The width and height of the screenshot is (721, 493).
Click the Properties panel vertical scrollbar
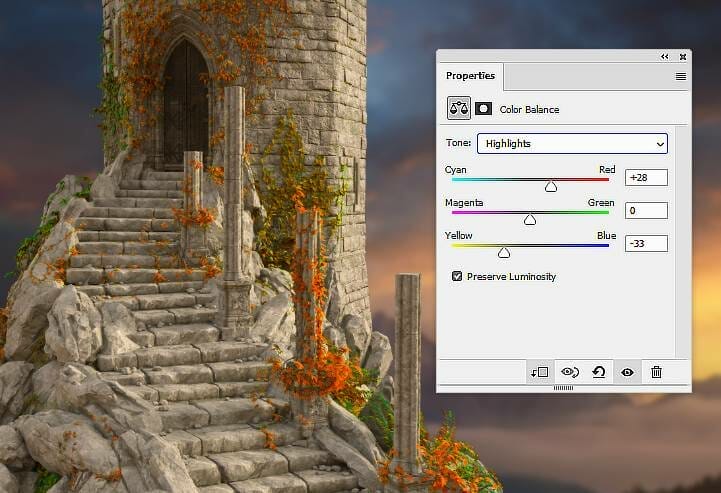pyautogui.click(x=682, y=241)
